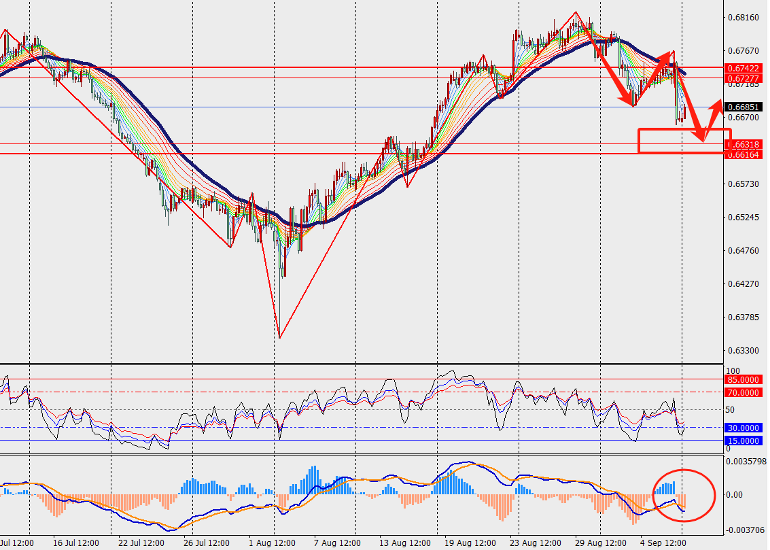Click the MACD -0.003706 scale label
Screen dimensions: 770x550
pos(745,530)
